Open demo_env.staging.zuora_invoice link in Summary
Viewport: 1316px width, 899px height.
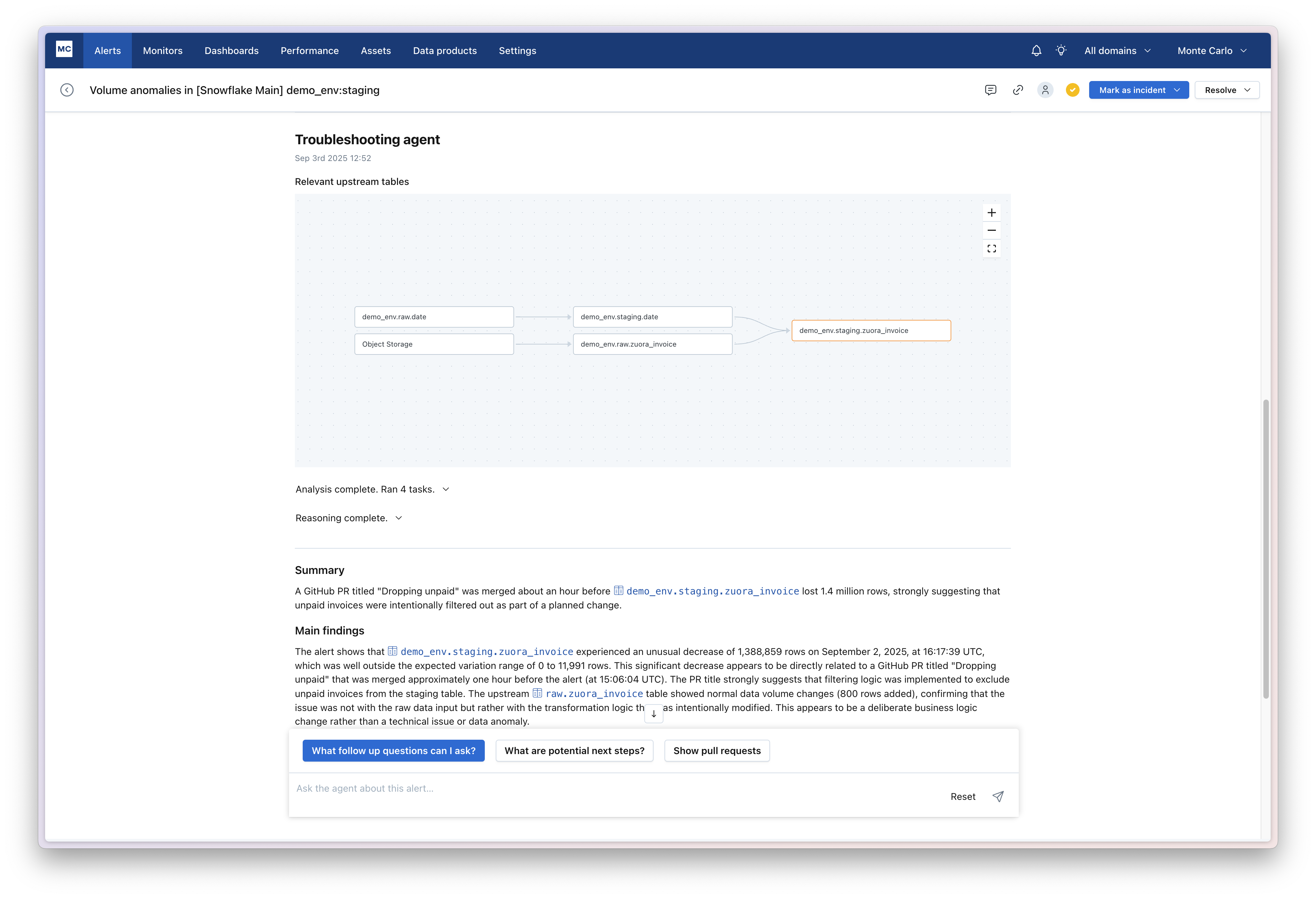point(712,591)
